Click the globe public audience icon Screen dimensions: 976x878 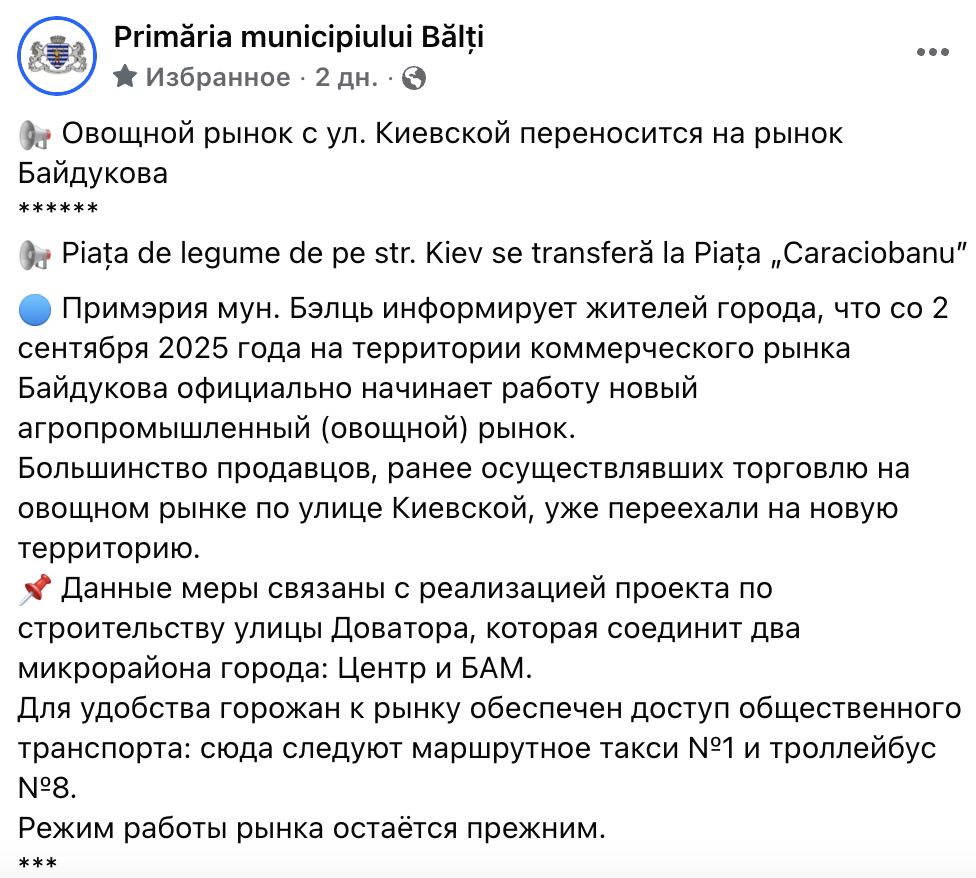click(414, 78)
